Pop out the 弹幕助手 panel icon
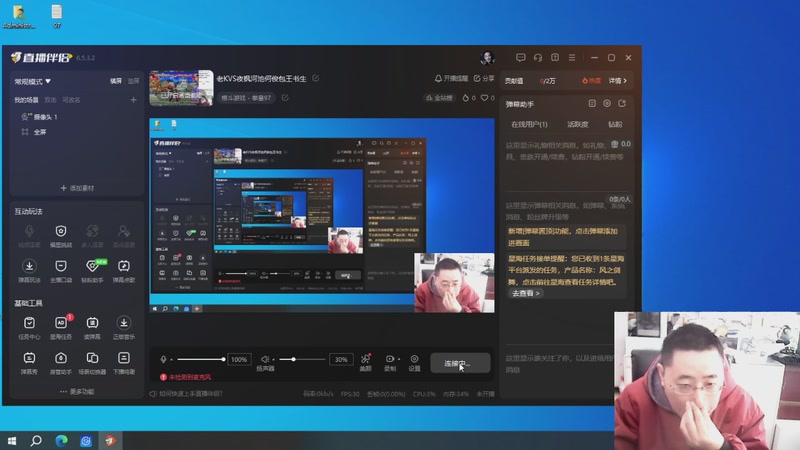The width and height of the screenshot is (800, 450). click(622, 104)
